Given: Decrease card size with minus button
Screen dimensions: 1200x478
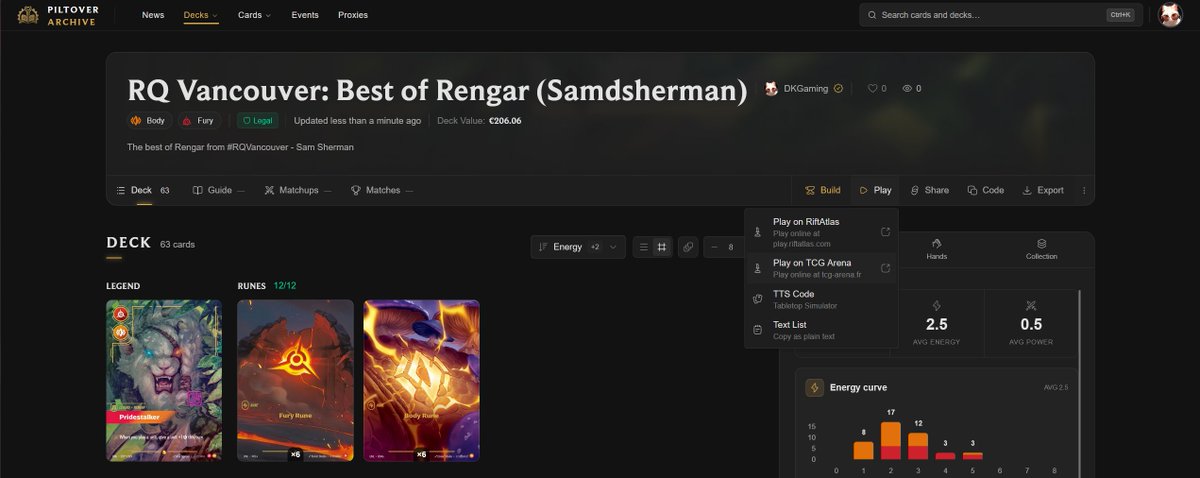Looking at the screenshot, I should click(x=714, y=247).
